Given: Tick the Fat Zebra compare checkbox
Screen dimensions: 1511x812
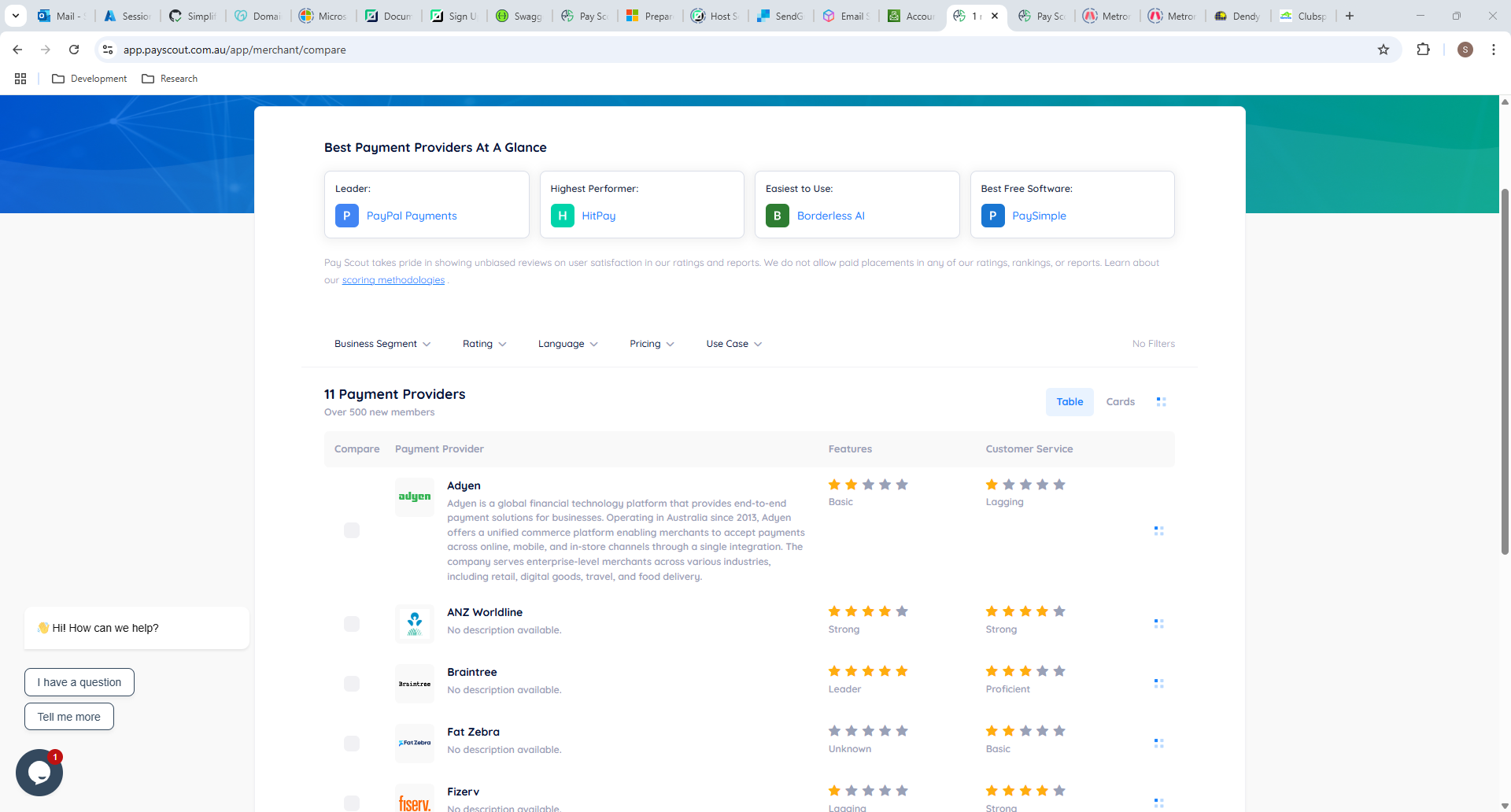Looking at the screenshot, I should click(352, 744).
